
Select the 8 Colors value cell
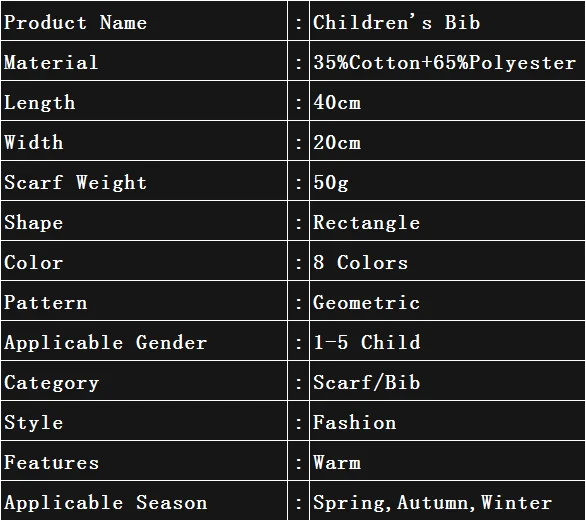[x=447, y=261]
